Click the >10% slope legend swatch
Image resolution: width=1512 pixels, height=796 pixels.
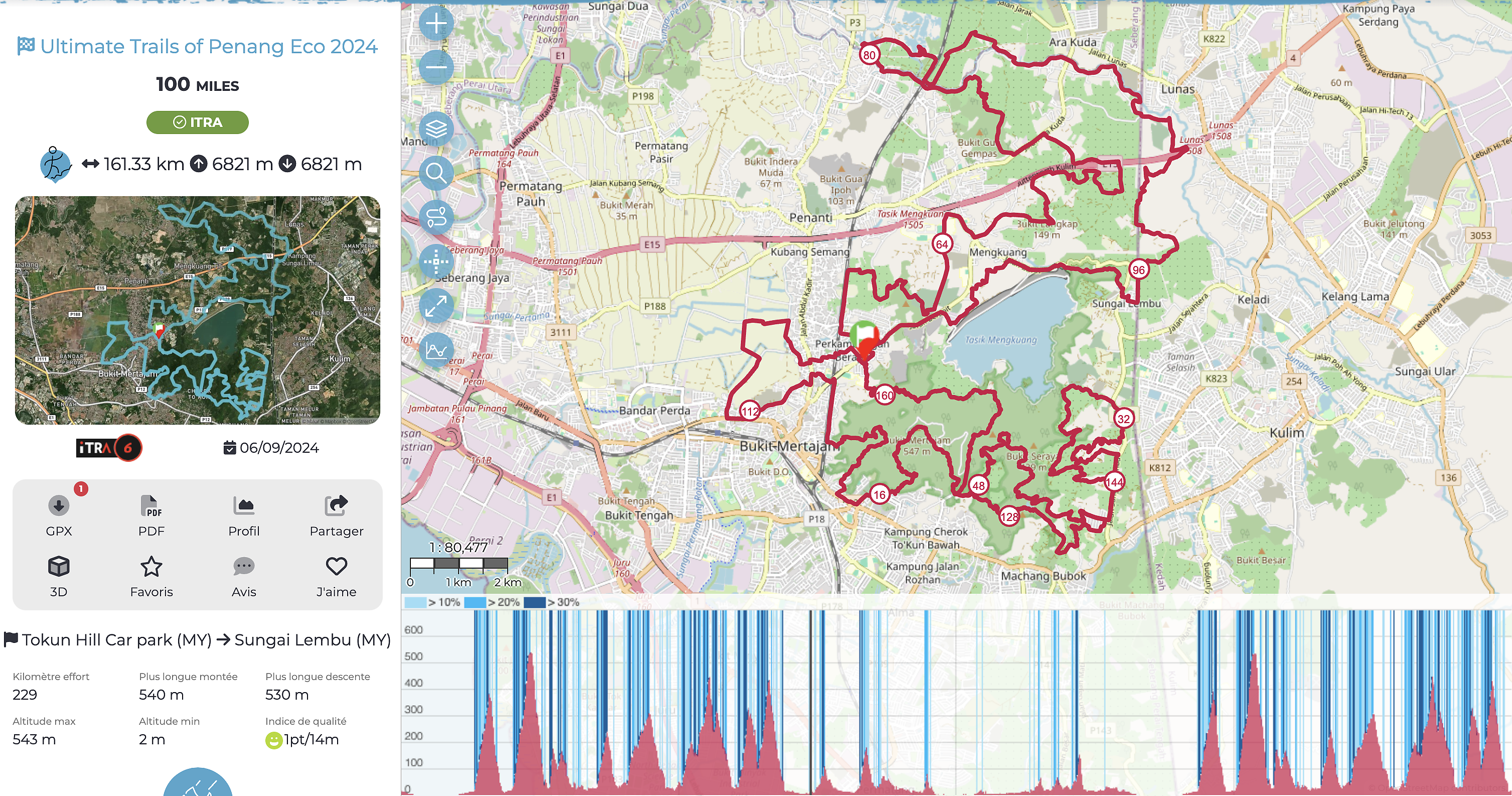pos(415,602)
